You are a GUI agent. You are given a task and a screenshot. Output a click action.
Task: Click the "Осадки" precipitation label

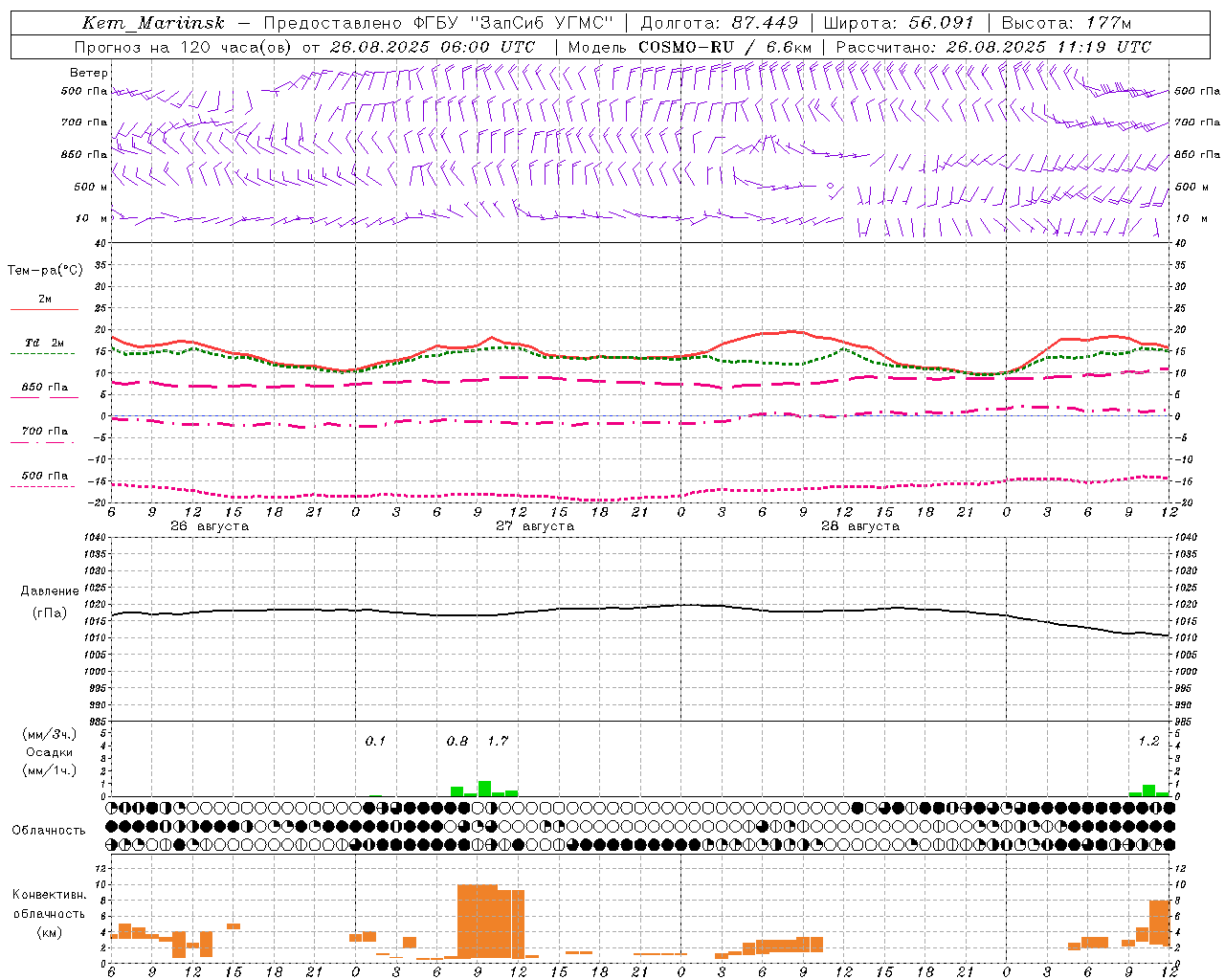pos(50,752)
